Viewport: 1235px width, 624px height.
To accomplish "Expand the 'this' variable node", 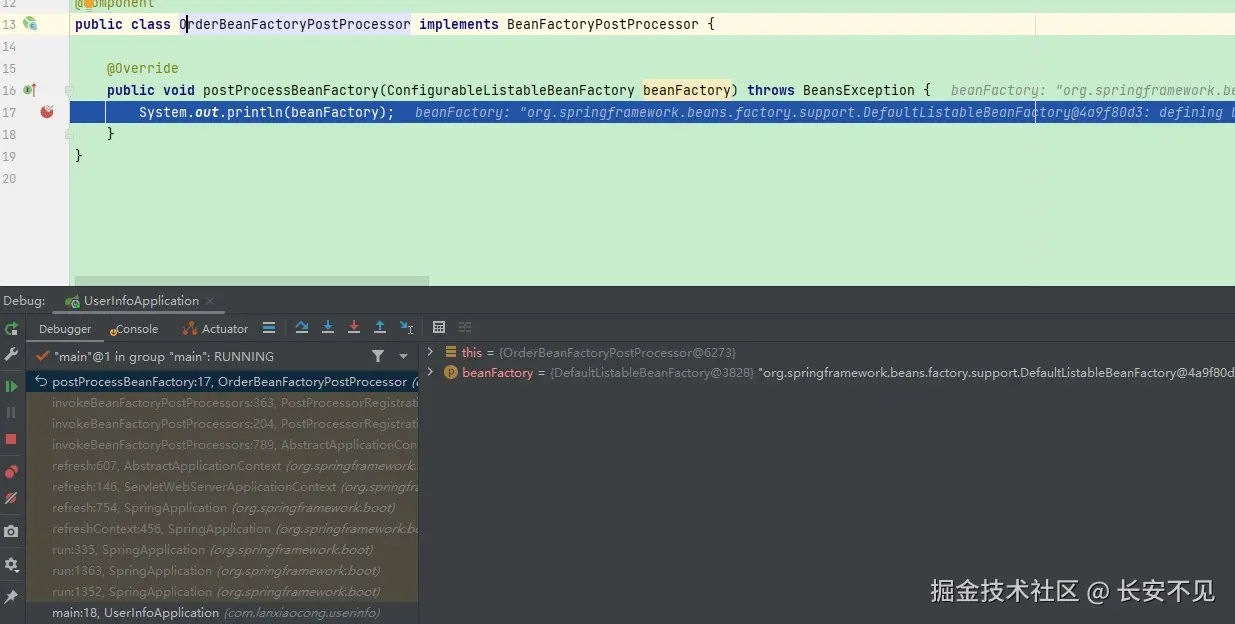I will point(431,352).
